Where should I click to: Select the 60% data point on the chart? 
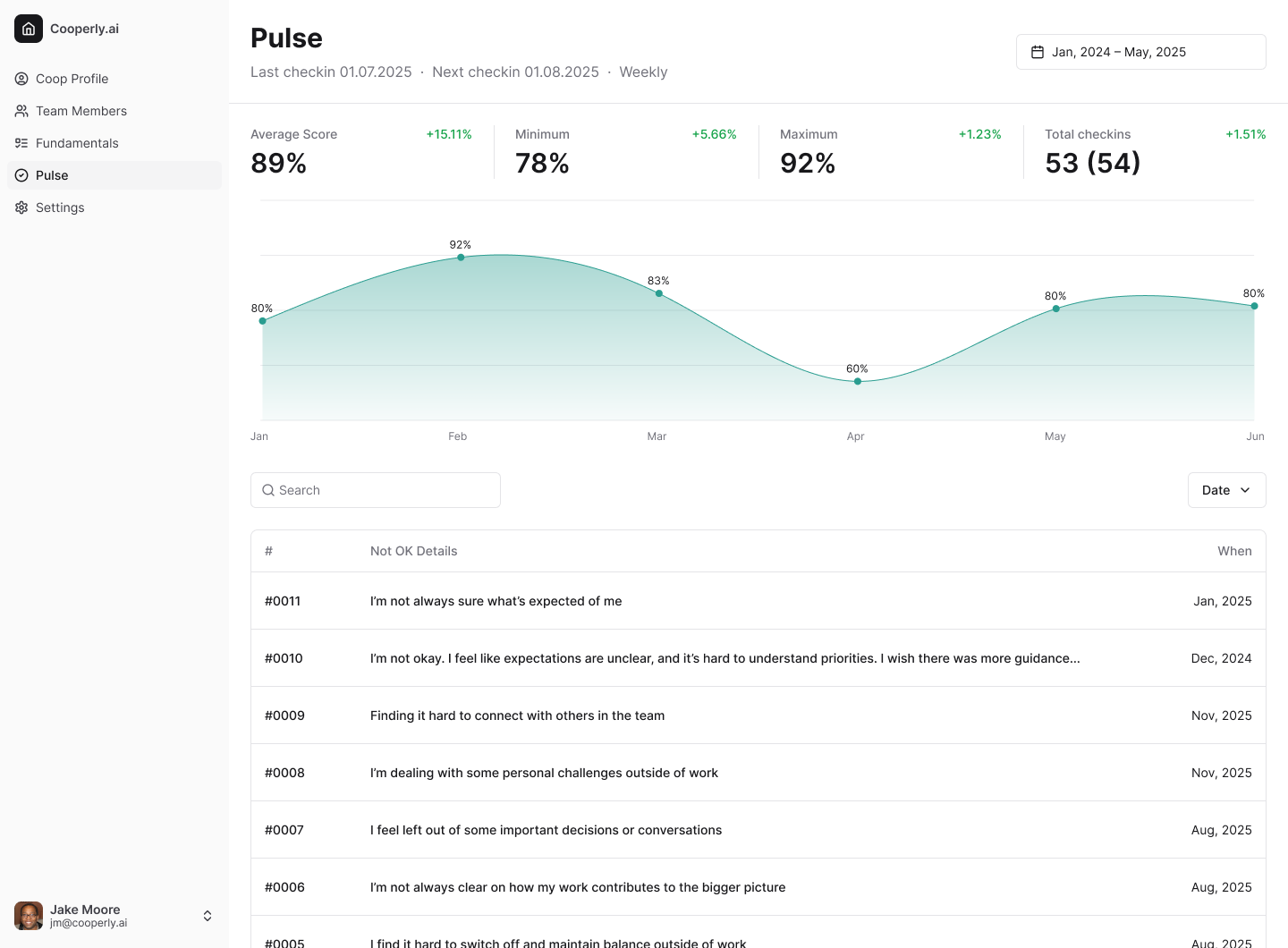click(858, 380)
